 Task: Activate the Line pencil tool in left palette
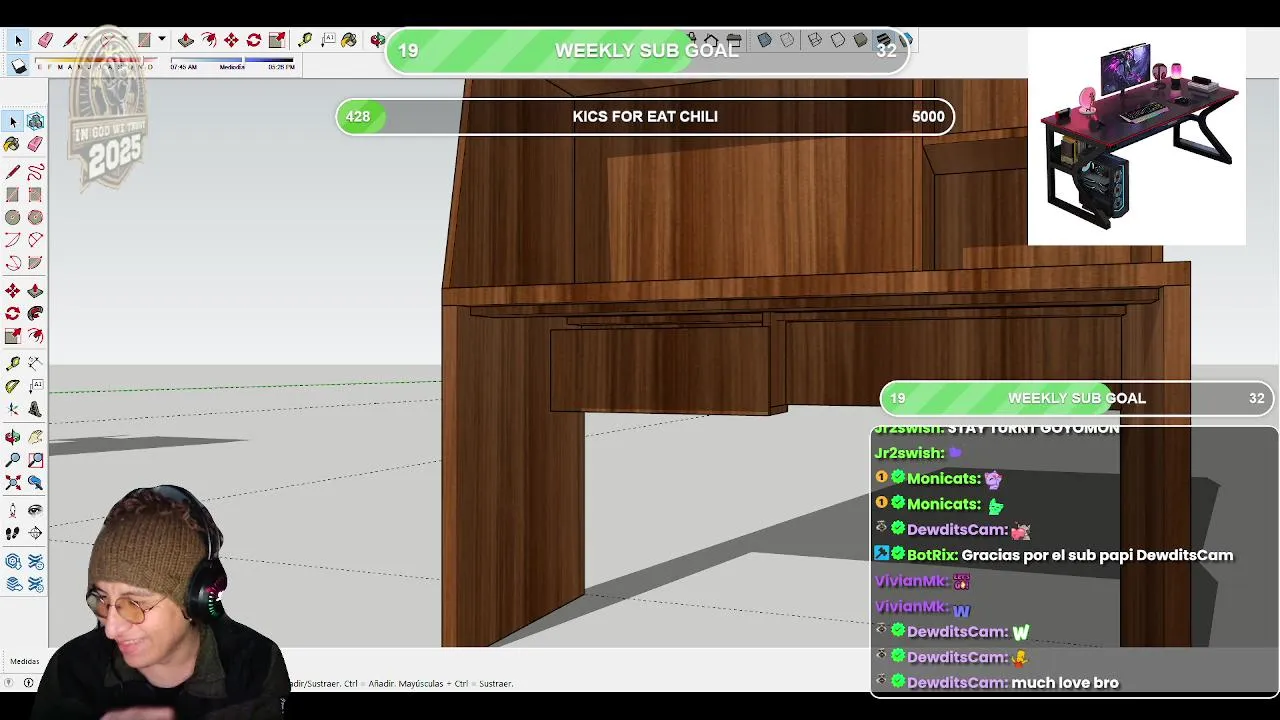[x=13, y=172]
